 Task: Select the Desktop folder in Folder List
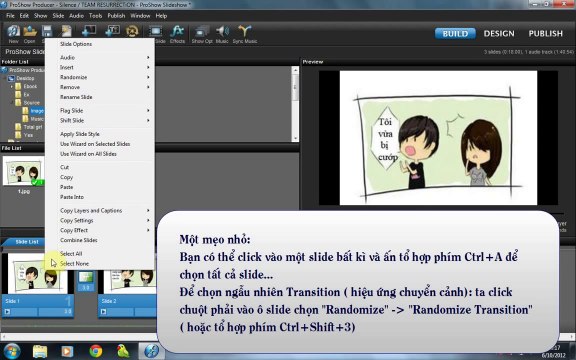coord(25,78)
